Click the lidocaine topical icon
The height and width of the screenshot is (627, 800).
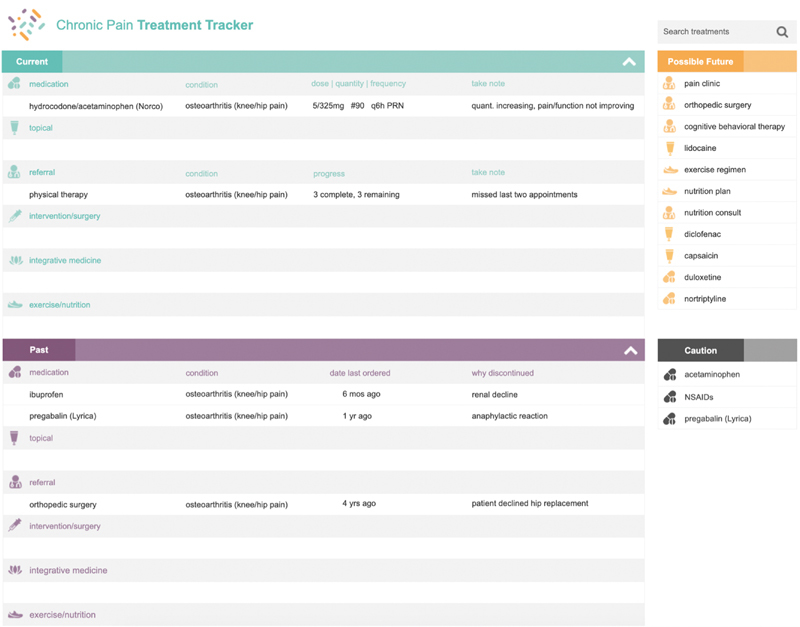[670, 148]
